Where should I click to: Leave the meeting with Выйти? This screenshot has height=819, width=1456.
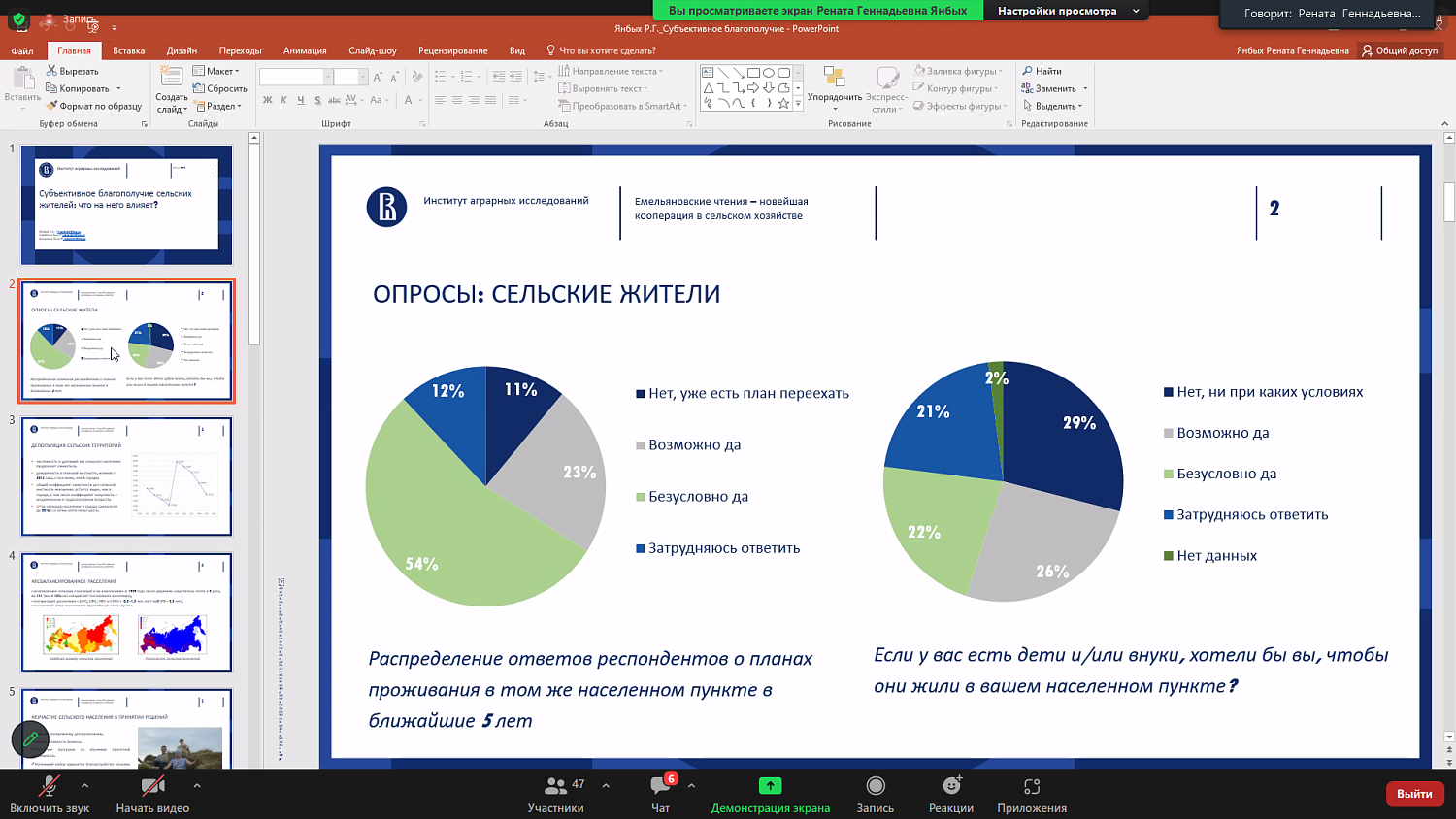(x=1414, y=793)
